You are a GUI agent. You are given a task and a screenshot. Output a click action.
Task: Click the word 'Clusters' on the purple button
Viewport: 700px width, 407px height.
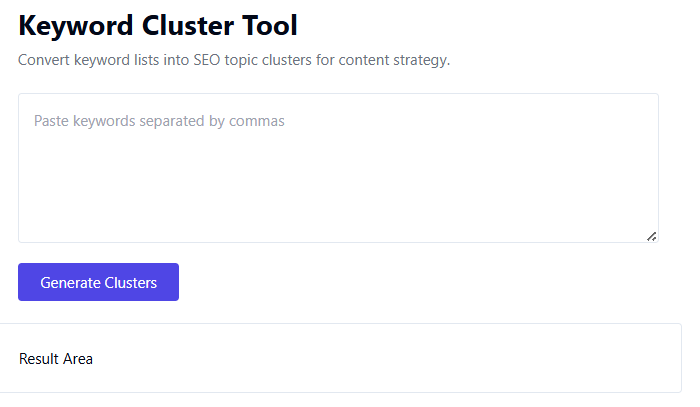click(131, 283)
